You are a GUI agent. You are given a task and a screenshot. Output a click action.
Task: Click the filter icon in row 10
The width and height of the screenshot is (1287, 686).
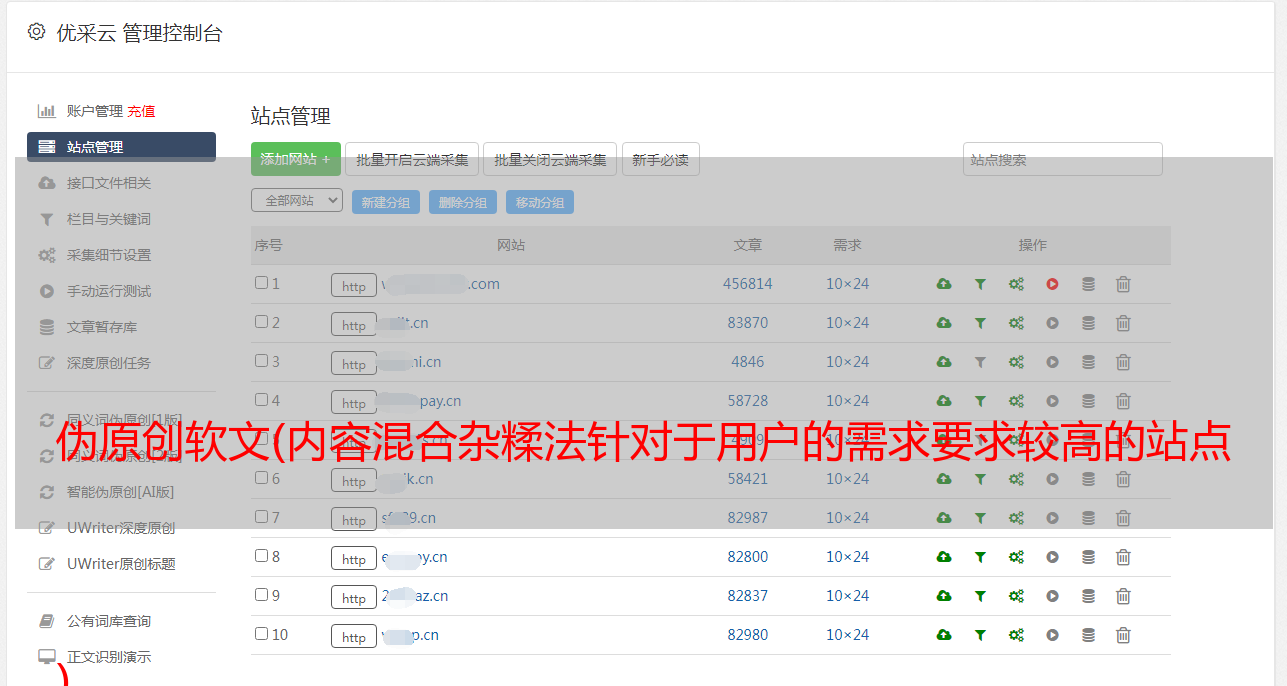pos(980,635)
